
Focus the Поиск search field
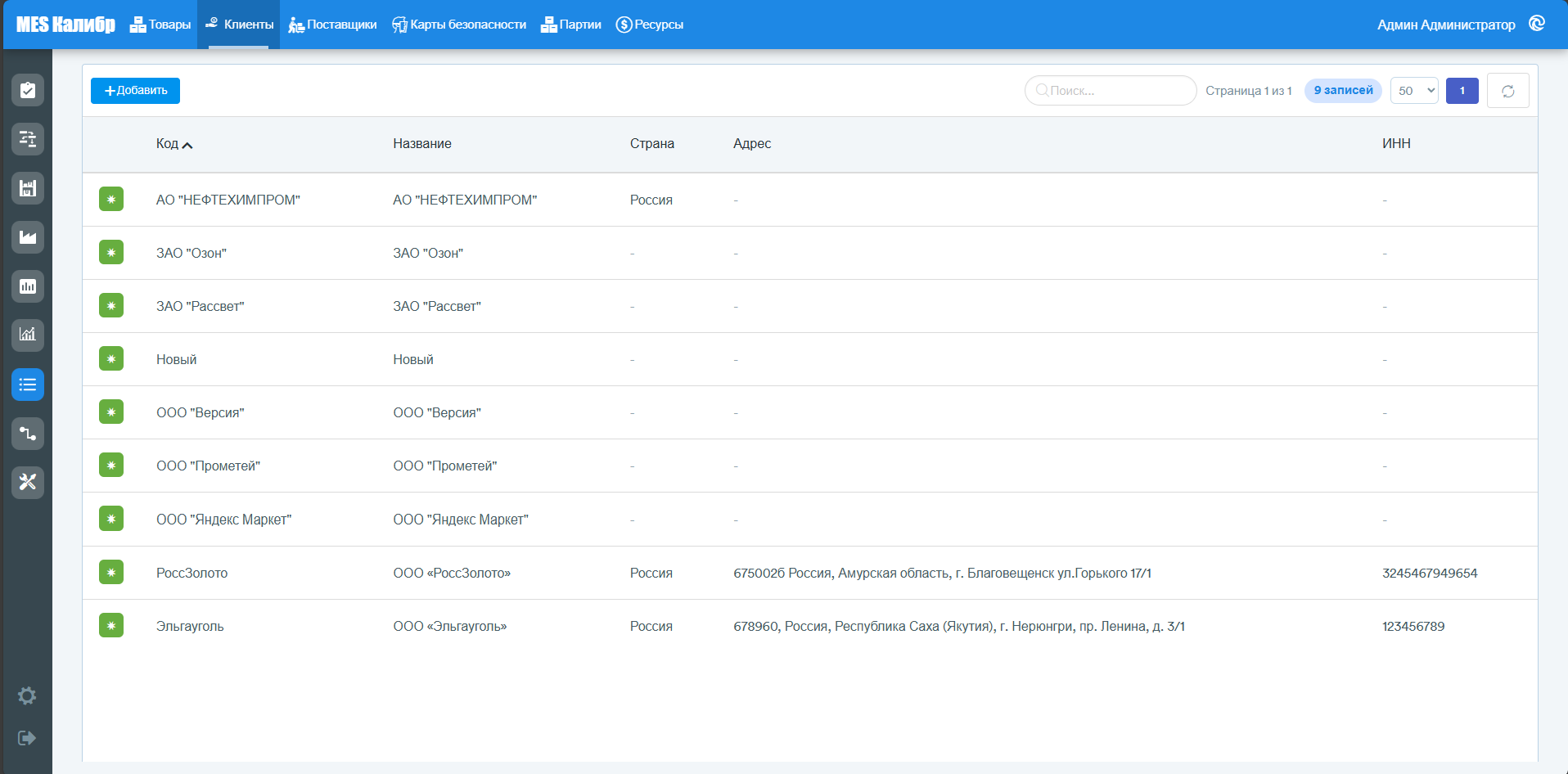[x=1111, y=91]
